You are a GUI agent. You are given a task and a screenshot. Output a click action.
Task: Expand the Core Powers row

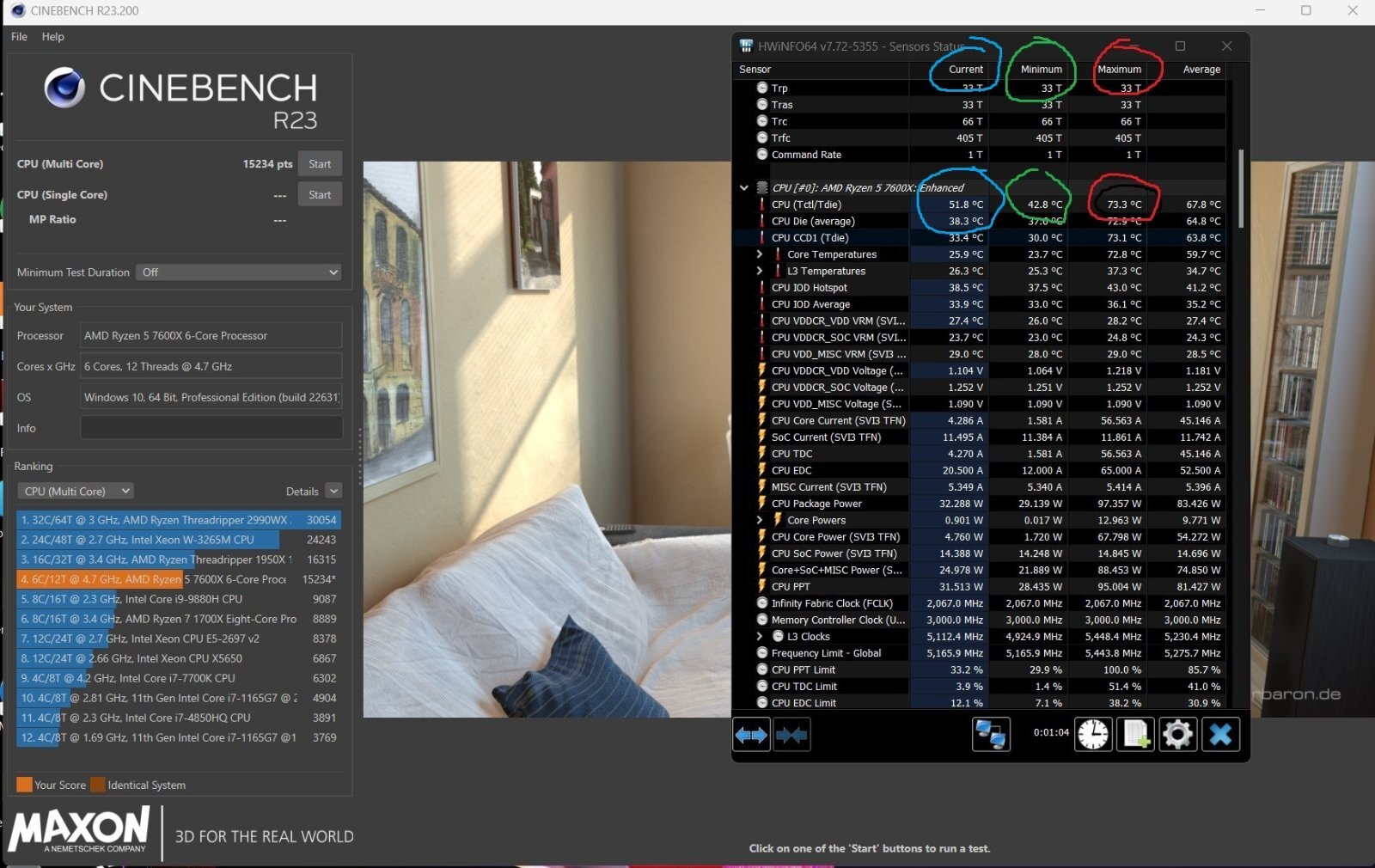click(x=760, y=520)
